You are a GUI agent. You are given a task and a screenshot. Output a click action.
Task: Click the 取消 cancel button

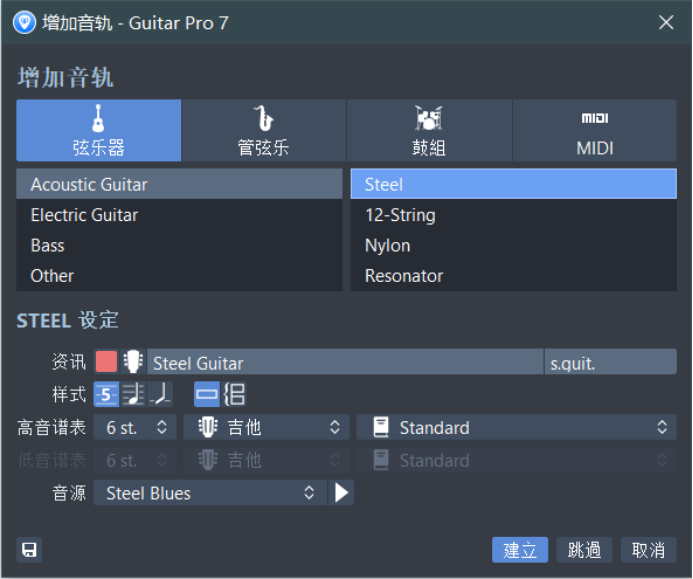point(648,550)
